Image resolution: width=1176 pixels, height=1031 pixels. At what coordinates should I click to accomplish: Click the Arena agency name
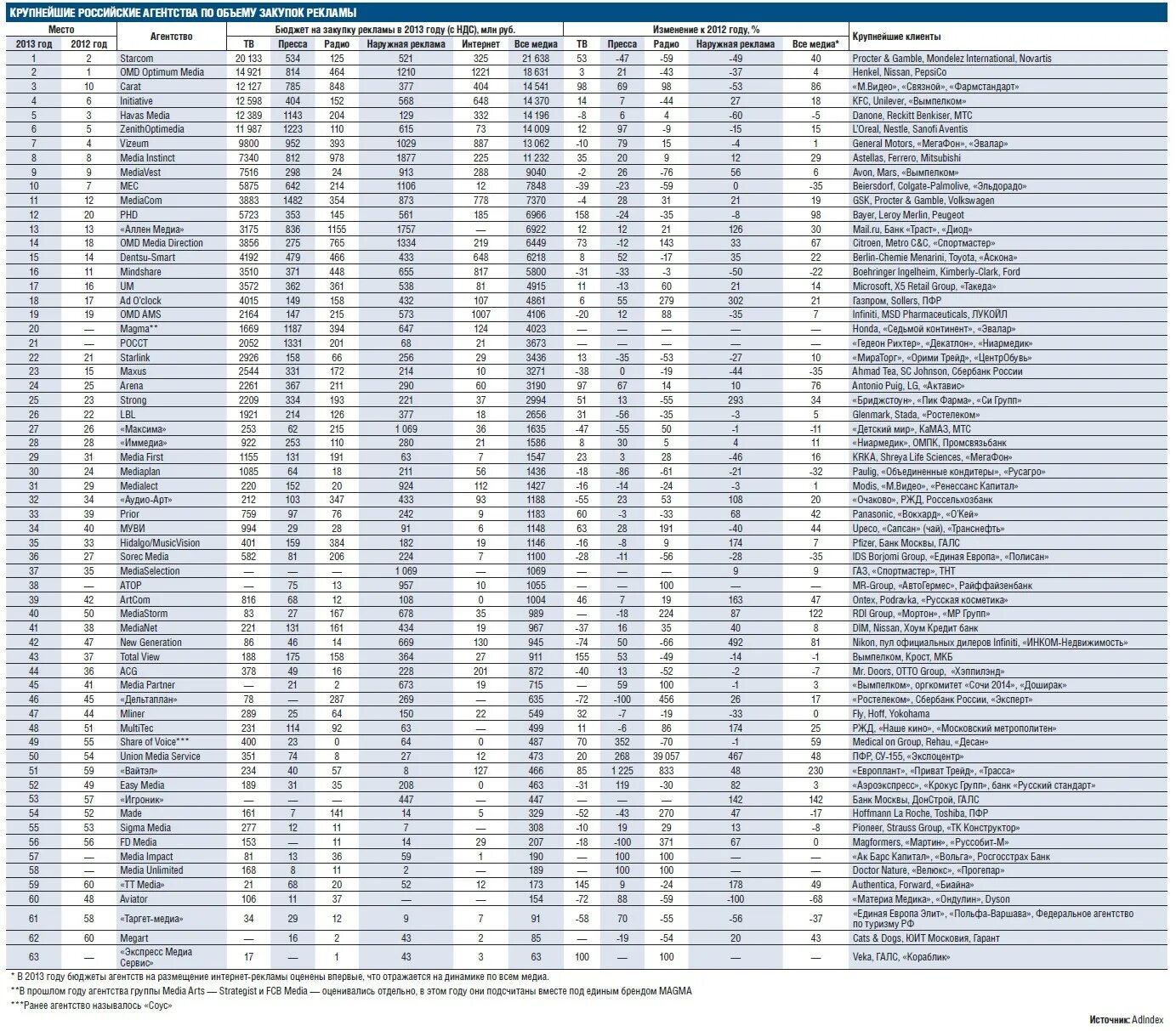133,386
